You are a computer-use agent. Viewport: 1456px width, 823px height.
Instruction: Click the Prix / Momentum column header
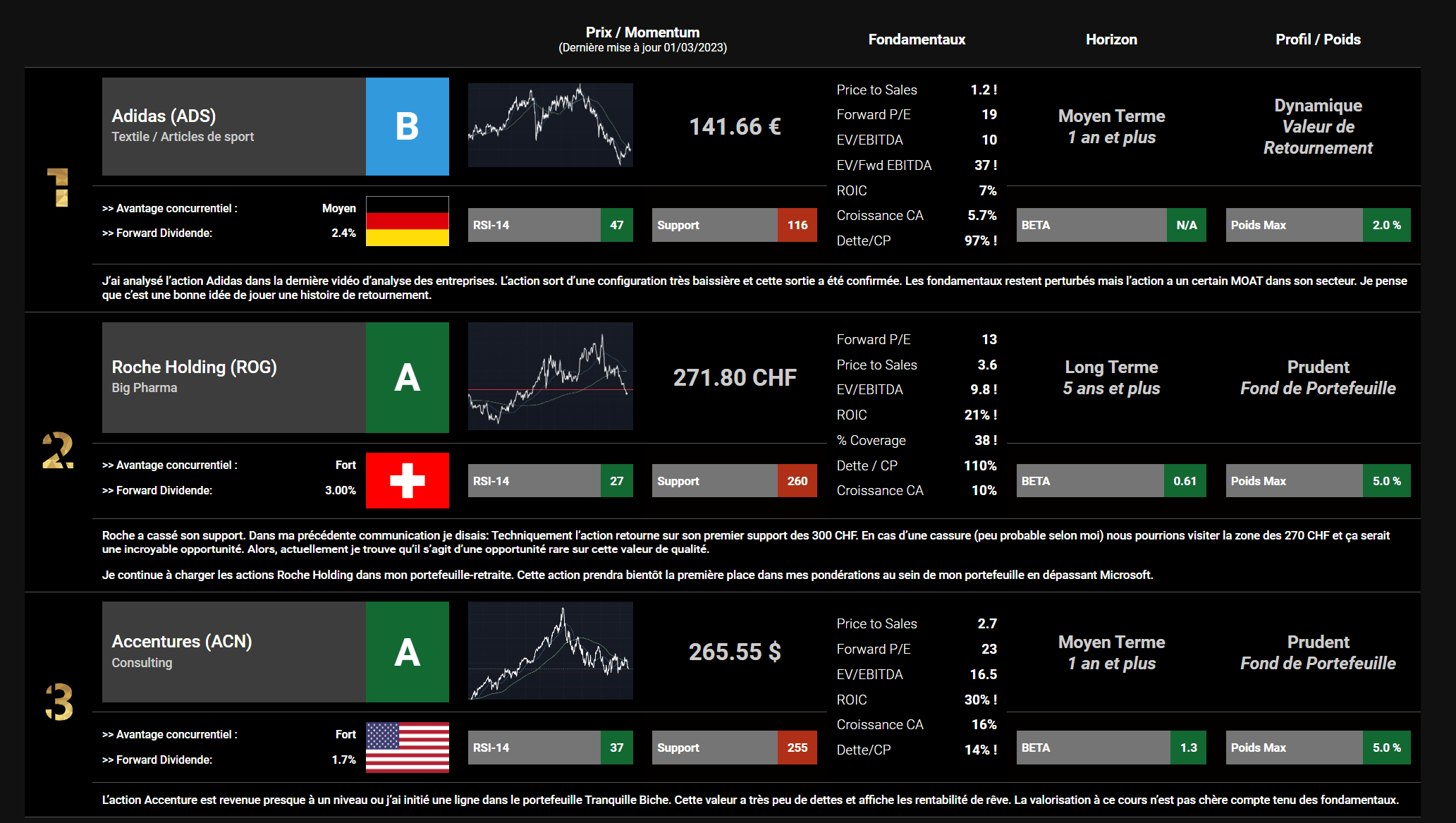coord(642,32)
